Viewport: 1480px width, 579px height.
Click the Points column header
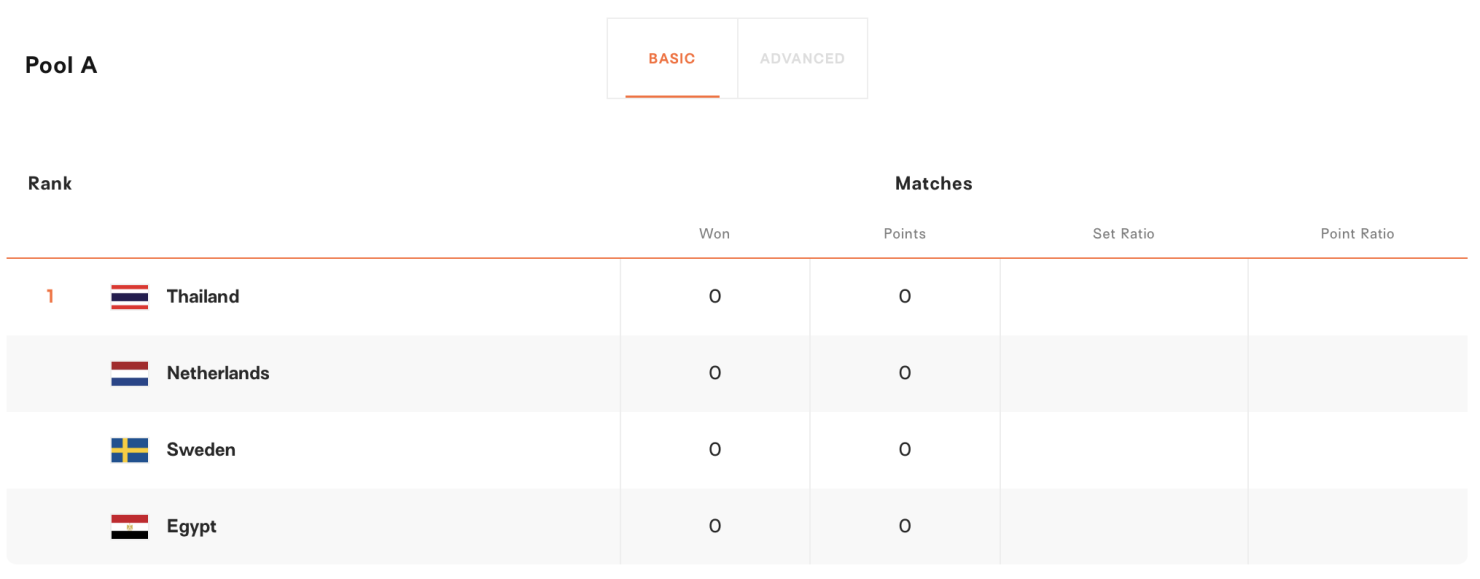tap(905, 234)
